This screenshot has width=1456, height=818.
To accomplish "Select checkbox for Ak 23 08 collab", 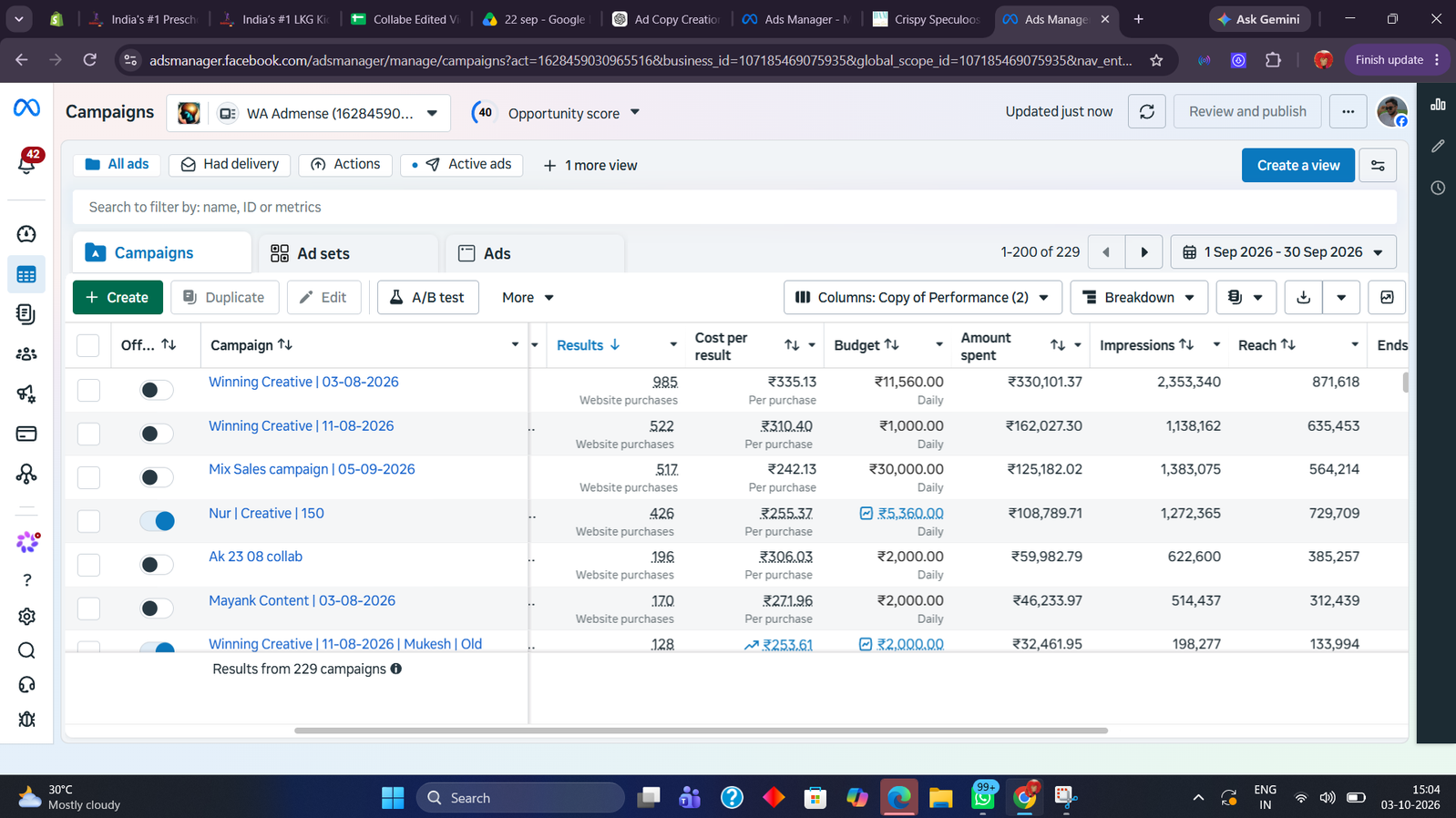I will (x=88, y=565).
